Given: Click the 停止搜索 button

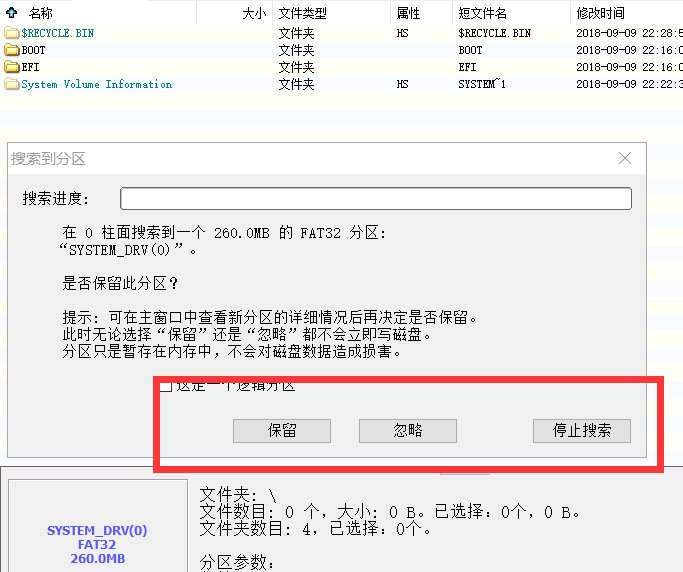Looking at the screenshot, I should tap(582, 431).
